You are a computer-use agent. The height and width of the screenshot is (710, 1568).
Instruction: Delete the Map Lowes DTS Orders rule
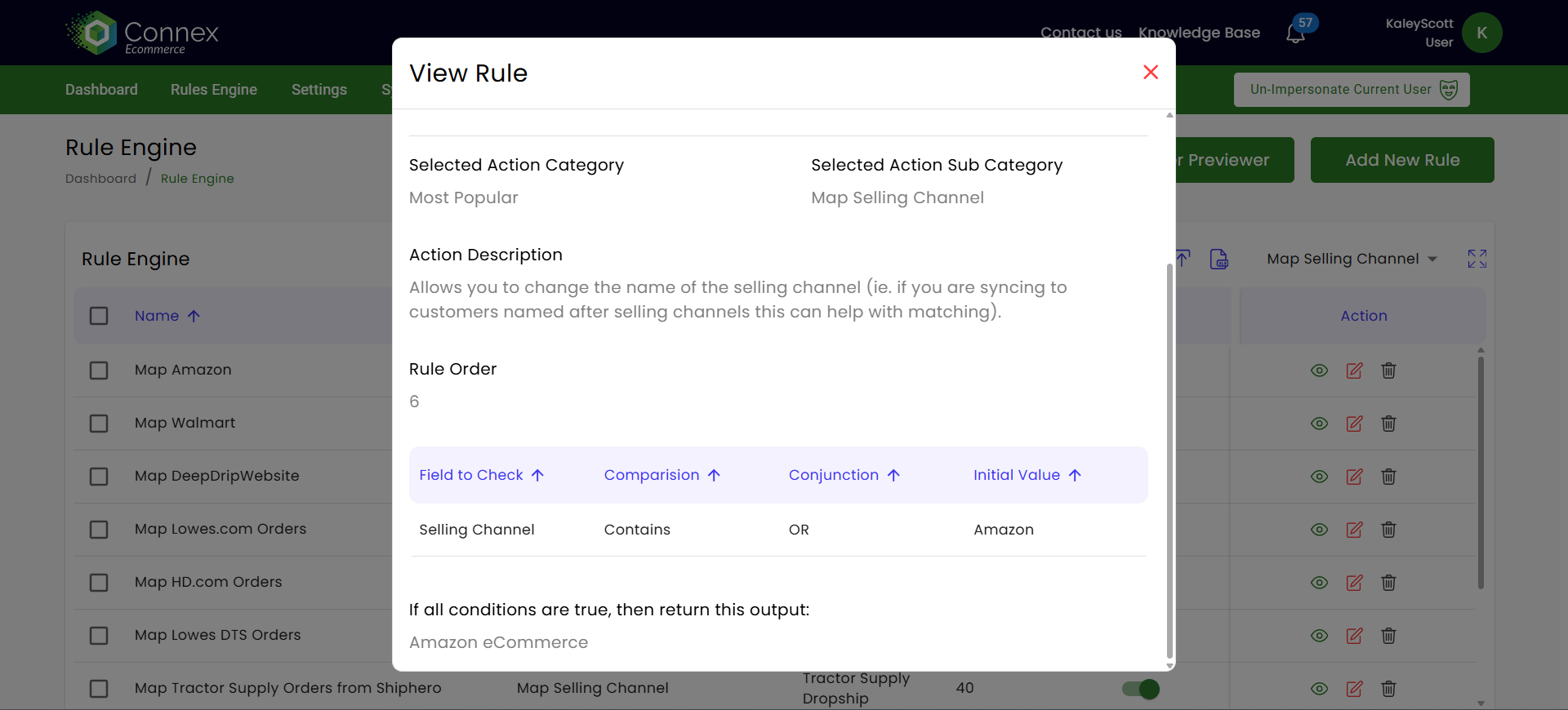tap(1388, 636)
